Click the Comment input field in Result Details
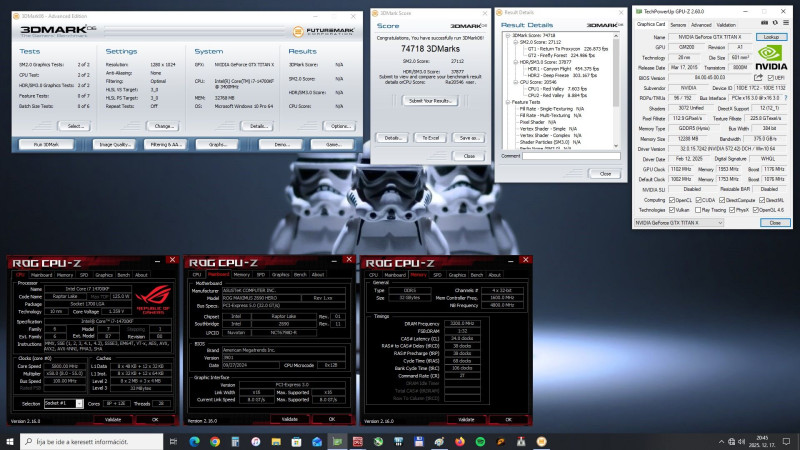Viewport: 800px width, 450px height. (x=571, y=156)
